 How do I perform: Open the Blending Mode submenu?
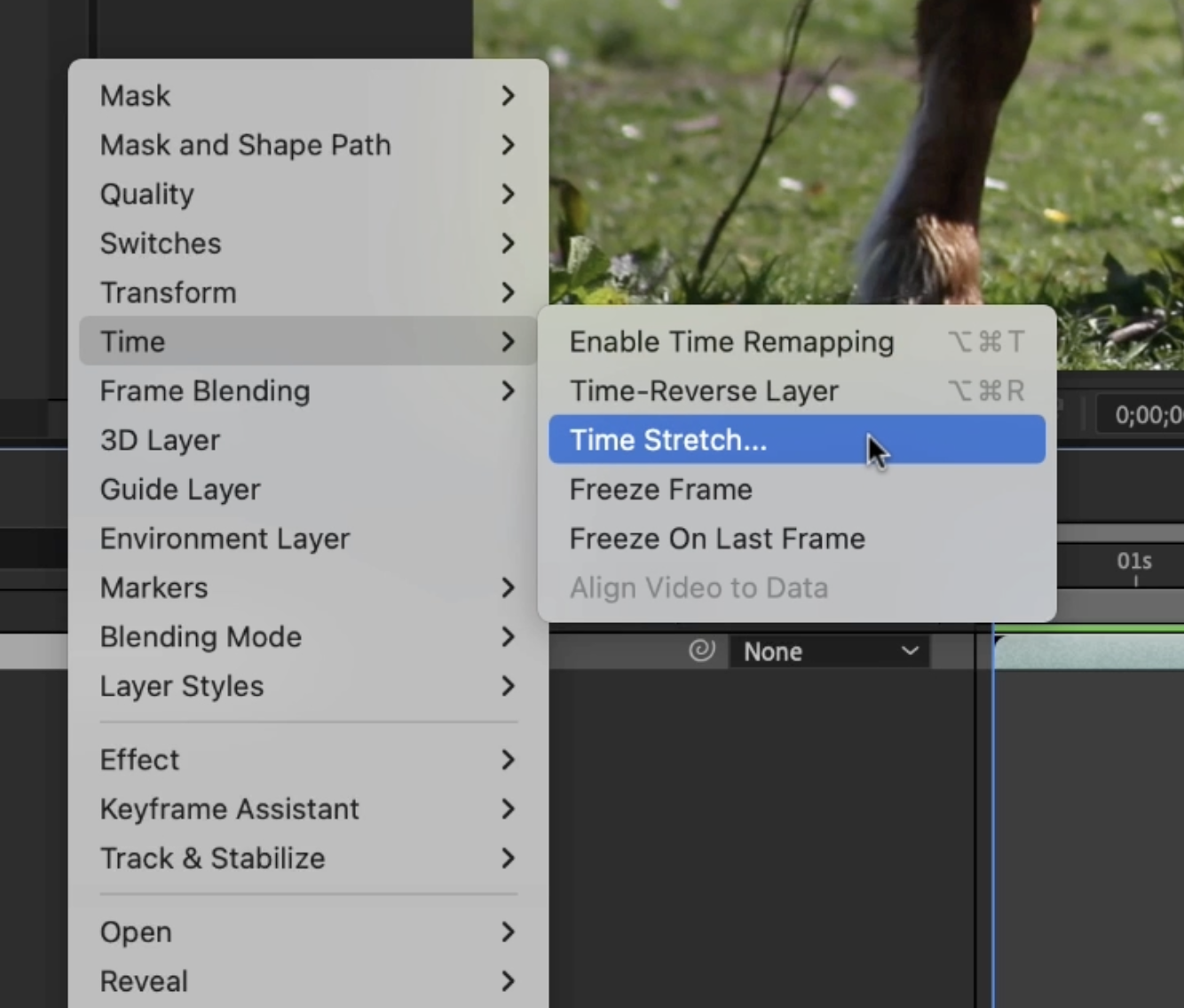[x=308, y=637]
